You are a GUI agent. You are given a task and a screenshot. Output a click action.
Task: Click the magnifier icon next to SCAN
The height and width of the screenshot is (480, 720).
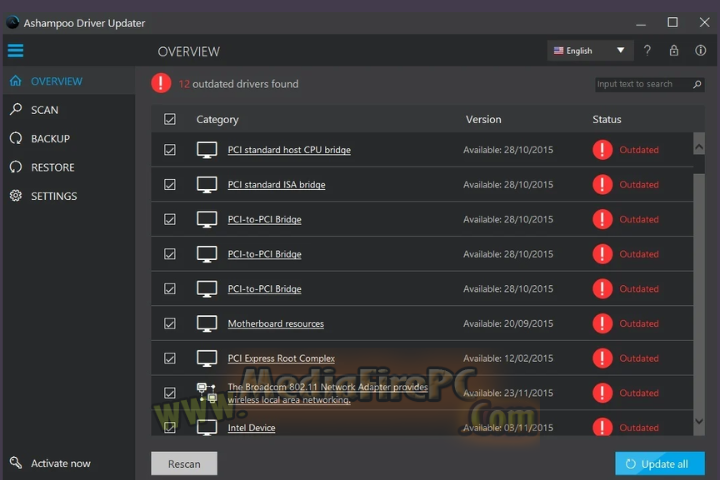16,109
